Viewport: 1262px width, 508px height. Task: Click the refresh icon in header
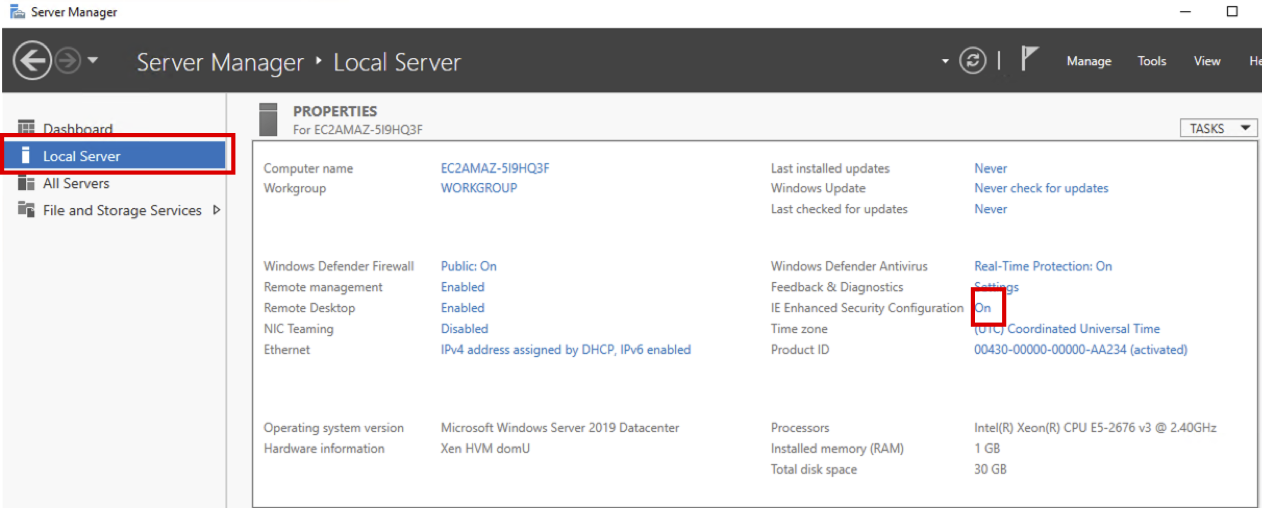tap(972, 61)
